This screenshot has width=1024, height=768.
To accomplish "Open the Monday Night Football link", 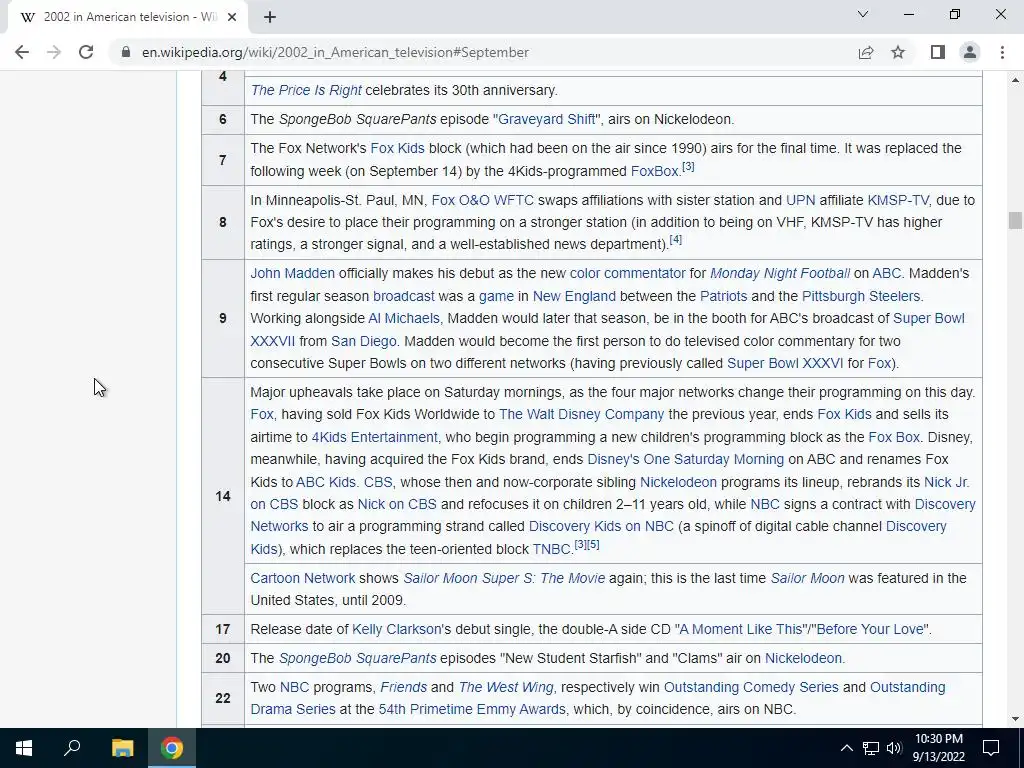I will [x=780, y=273].
